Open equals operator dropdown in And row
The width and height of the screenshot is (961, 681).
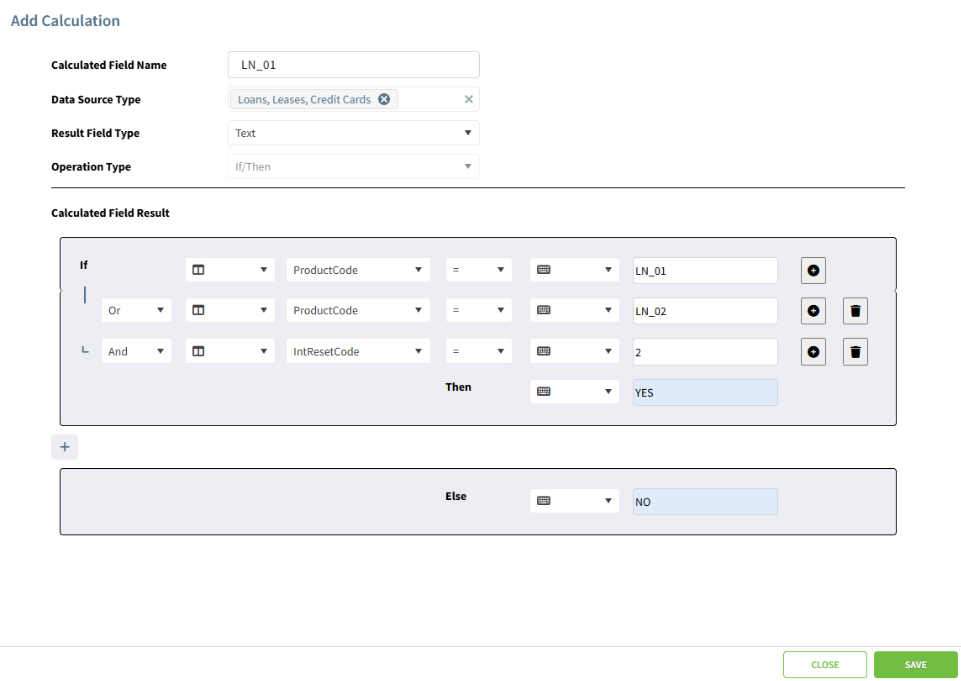[479, 351]
